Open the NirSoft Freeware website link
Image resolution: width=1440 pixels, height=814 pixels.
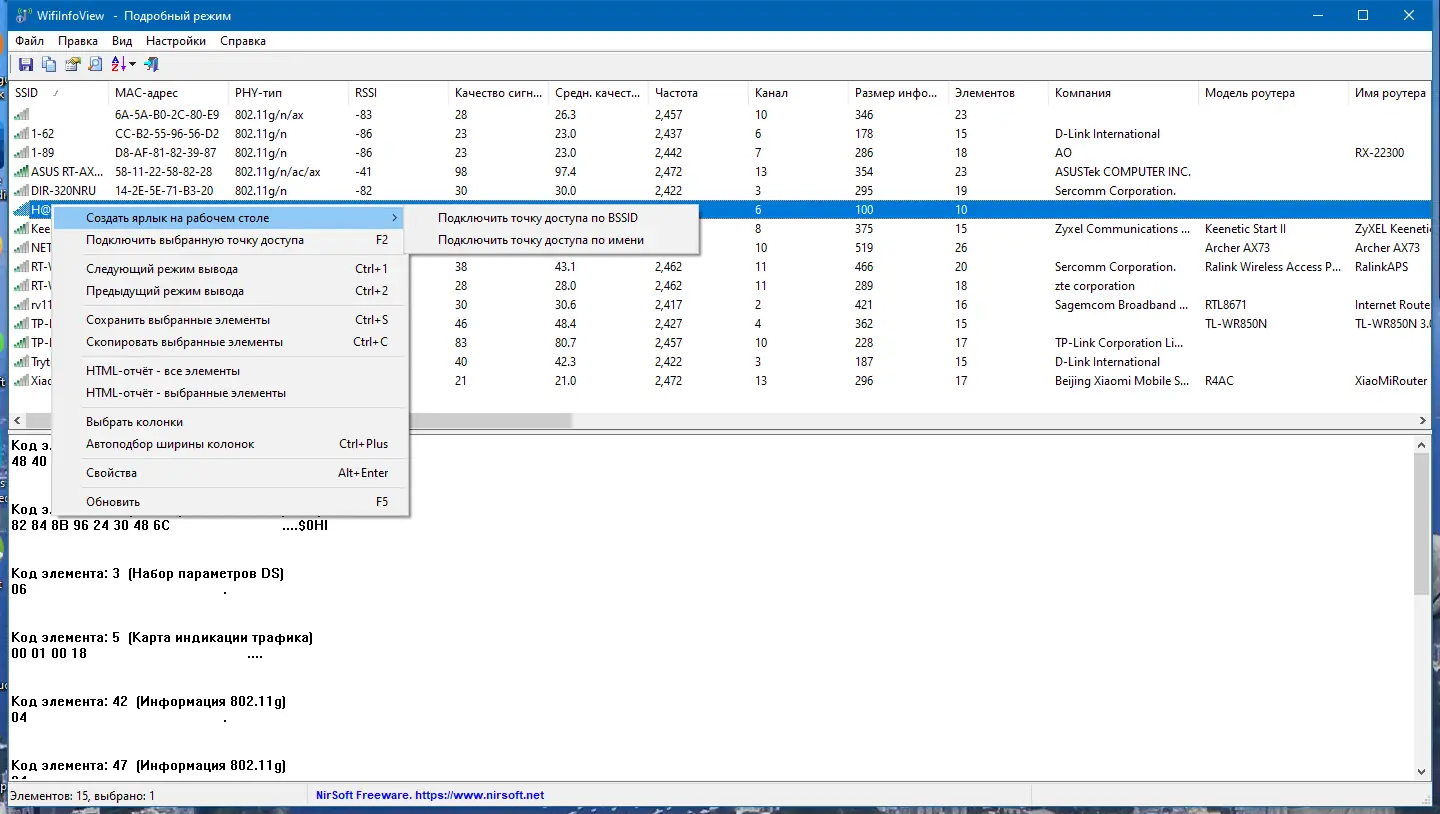[430, 796]
